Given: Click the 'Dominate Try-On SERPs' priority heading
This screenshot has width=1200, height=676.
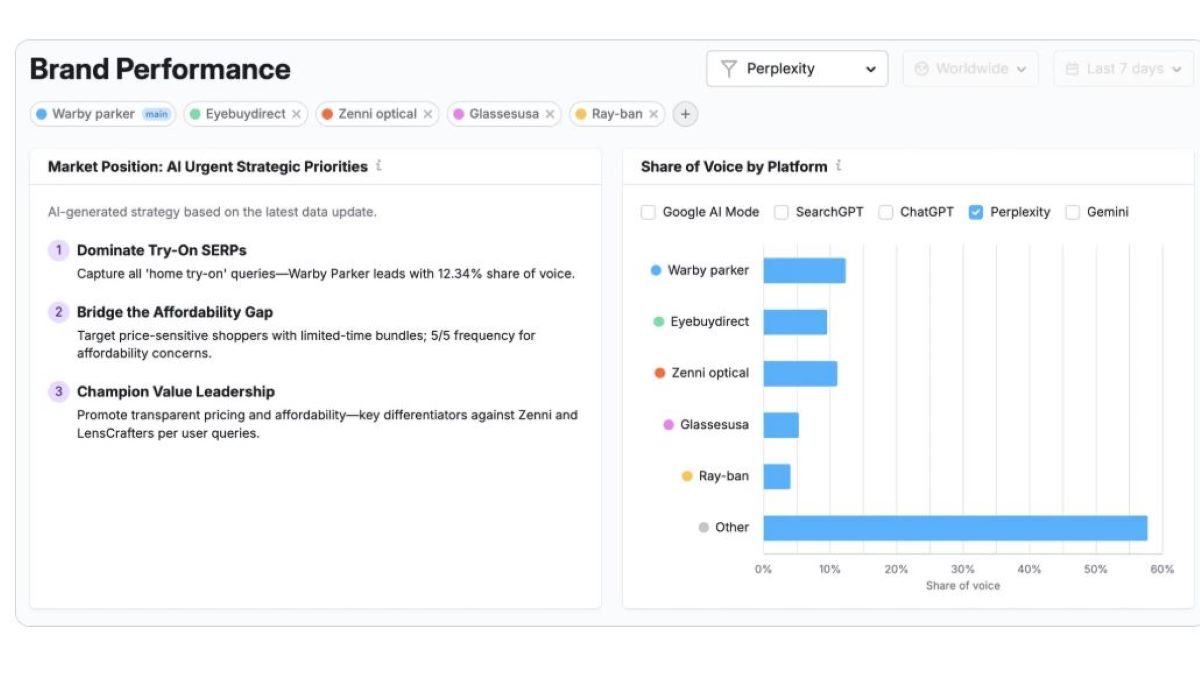Looking at the screenshot, I should pos(161,250).
